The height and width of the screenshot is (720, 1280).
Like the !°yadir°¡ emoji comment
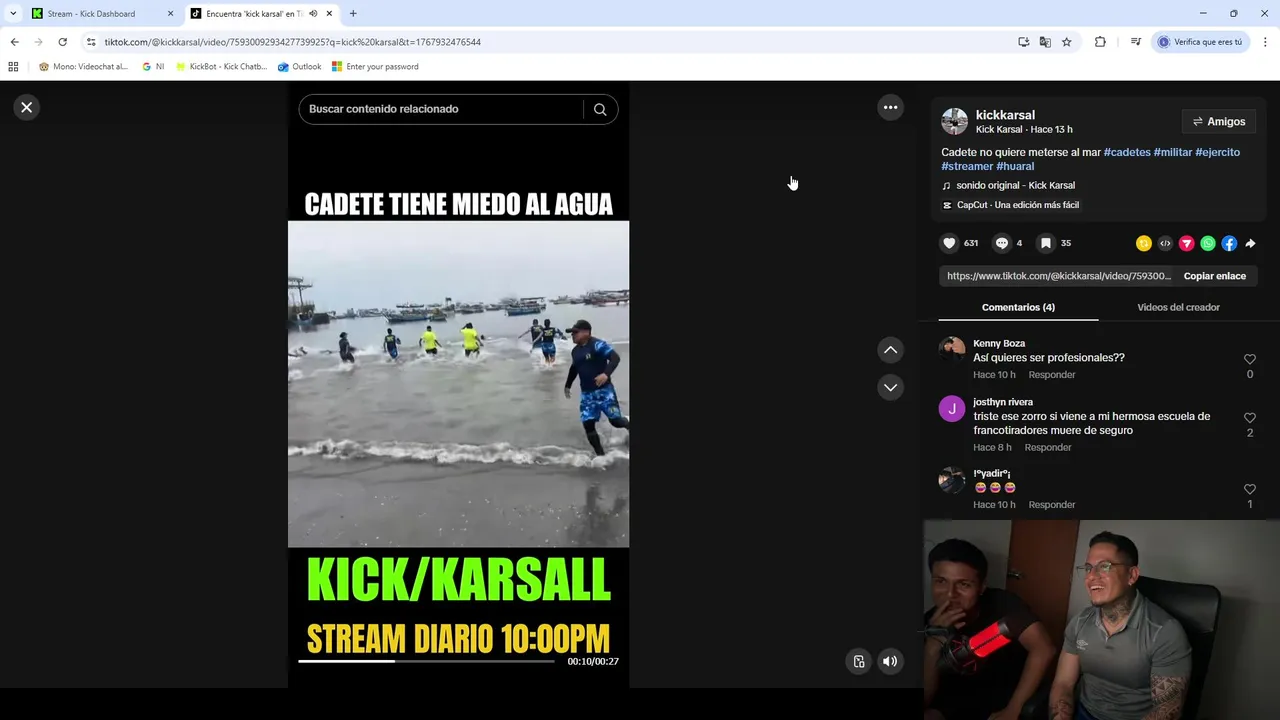(x=1250, y=489)
